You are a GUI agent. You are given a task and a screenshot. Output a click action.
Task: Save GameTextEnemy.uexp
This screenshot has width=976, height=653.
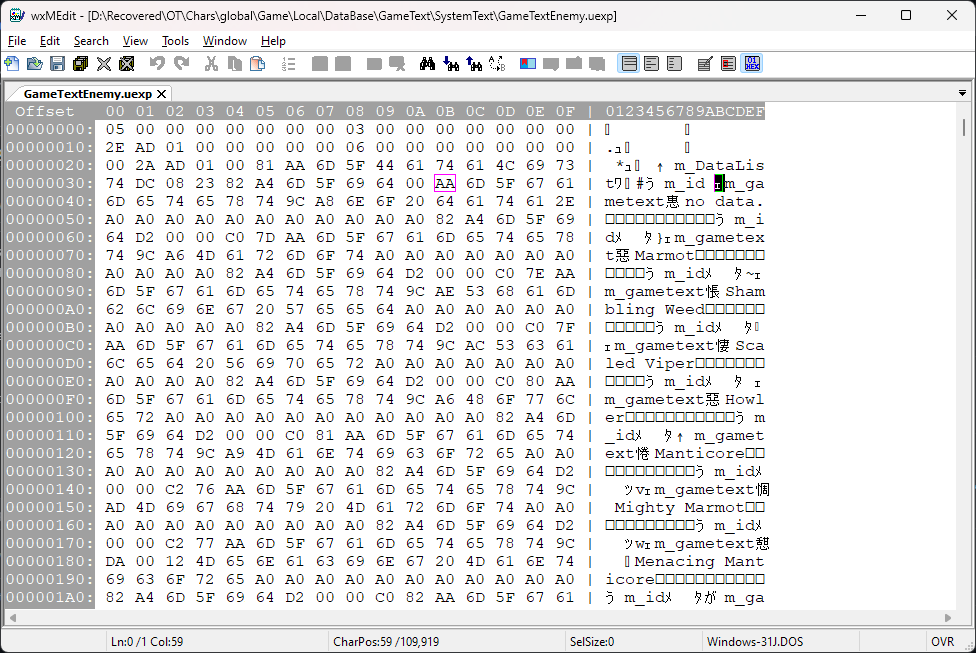coord(56,63)
